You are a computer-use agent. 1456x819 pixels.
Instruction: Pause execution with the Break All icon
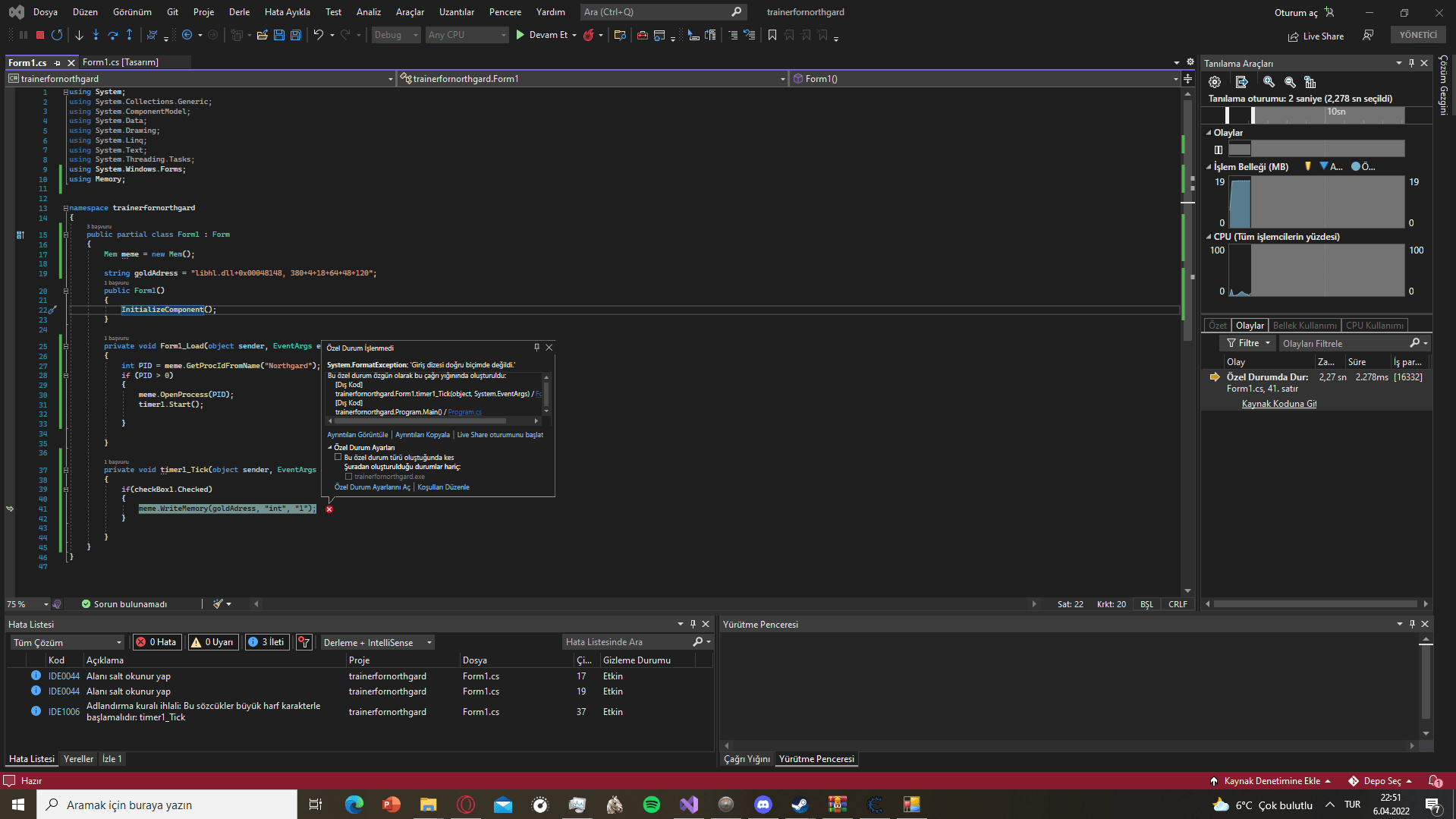tap(24, 35)
